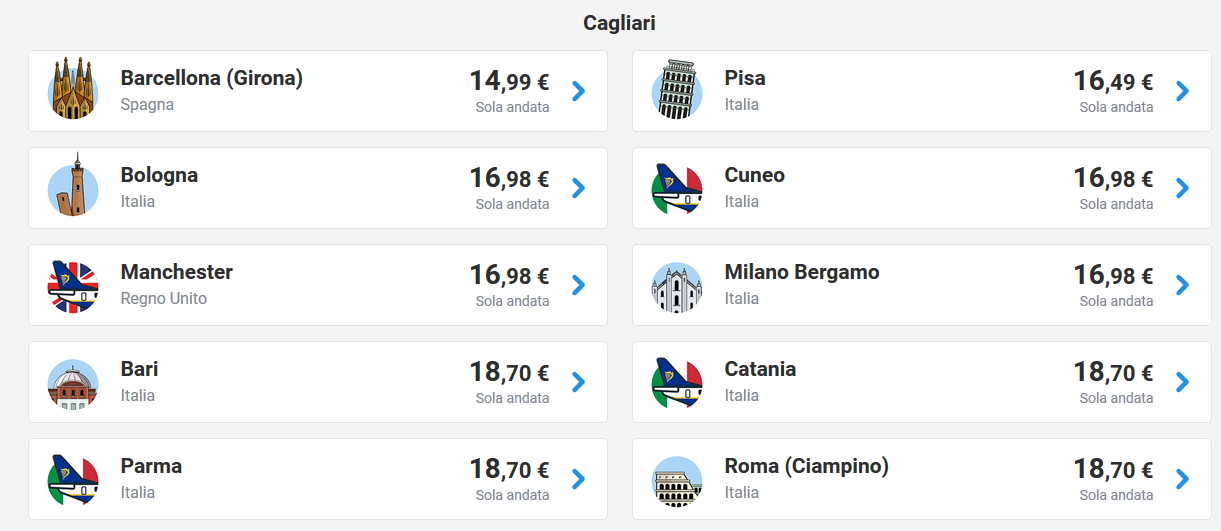Click the Colosseum icon for Roma (Ciampino)
This screenshot has height=531, width=1221.
click(677, 479)
